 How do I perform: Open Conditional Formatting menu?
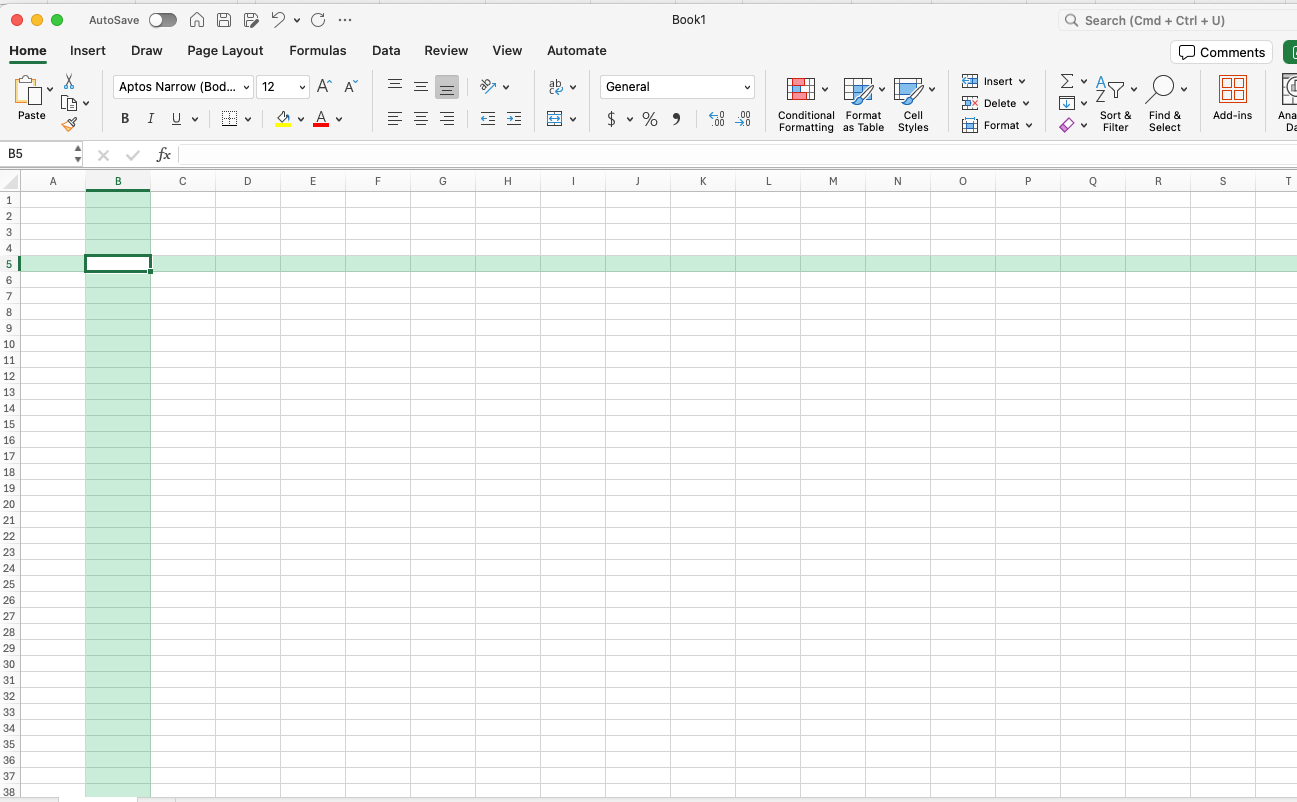coord(806,104)
